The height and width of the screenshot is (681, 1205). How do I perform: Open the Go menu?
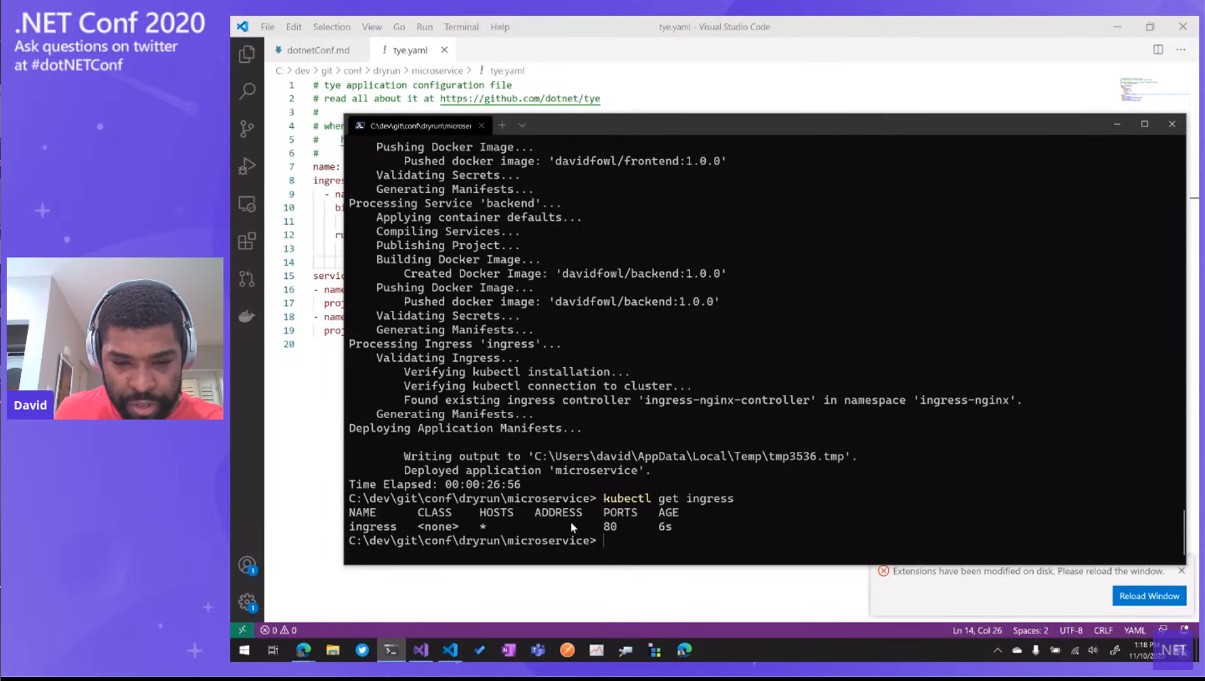point(399,27)
